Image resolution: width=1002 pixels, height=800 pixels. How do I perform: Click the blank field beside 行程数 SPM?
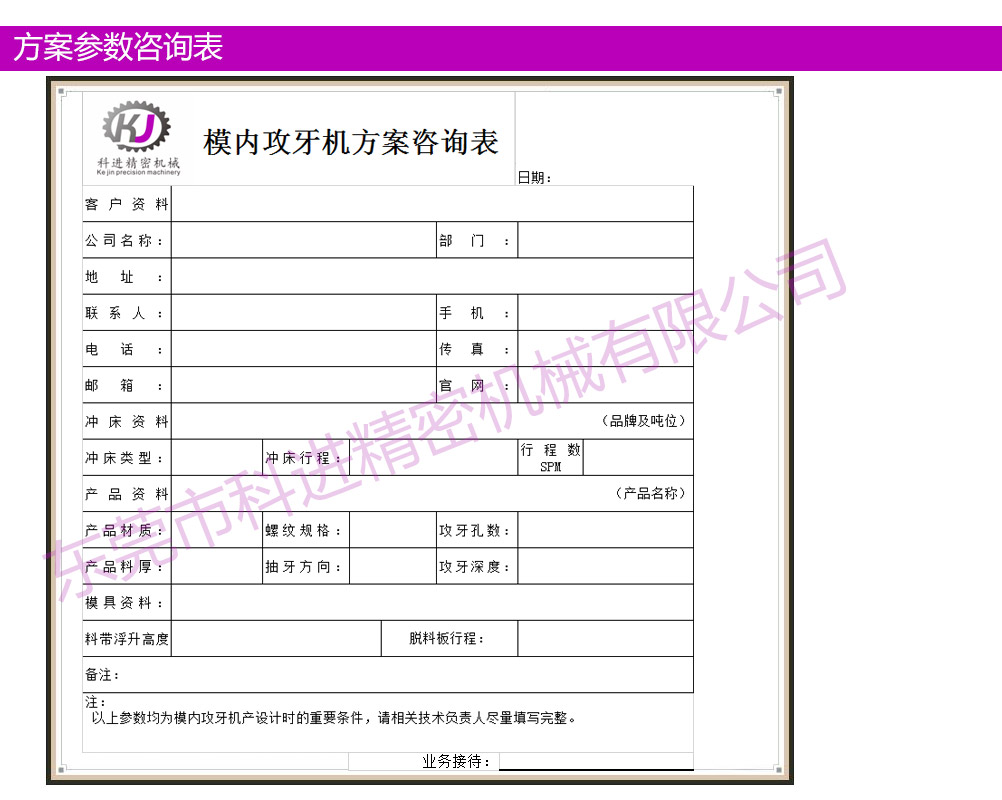tap(638, 458)
